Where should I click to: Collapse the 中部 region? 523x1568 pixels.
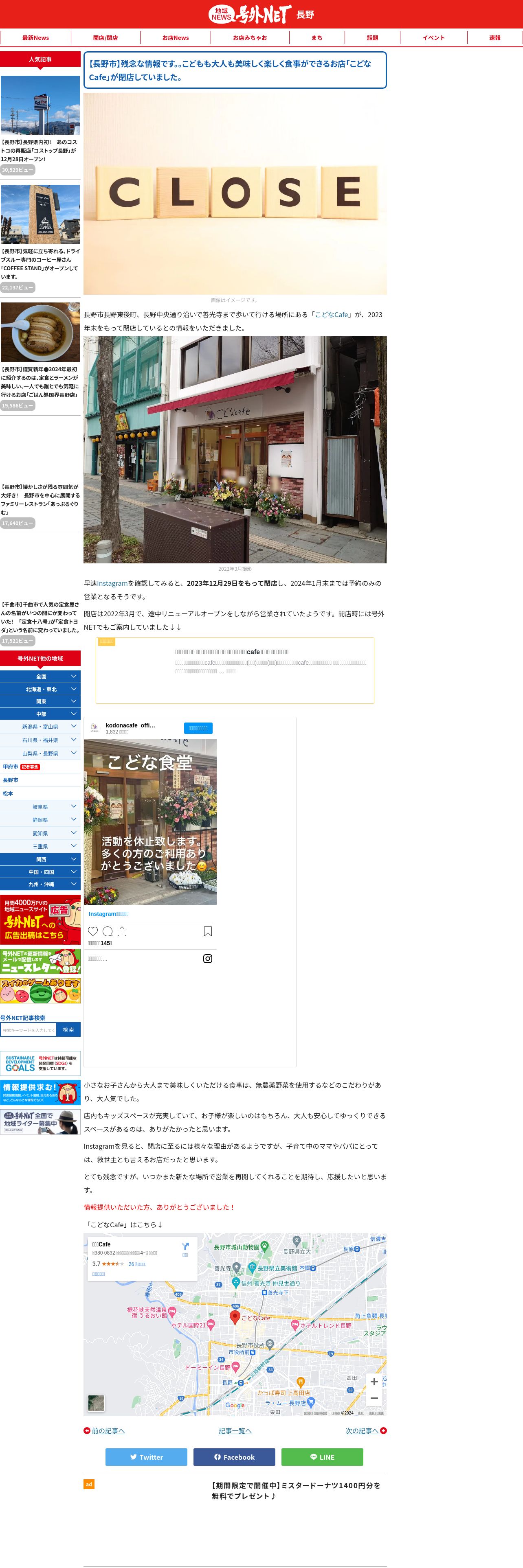[x=40, y=714]
